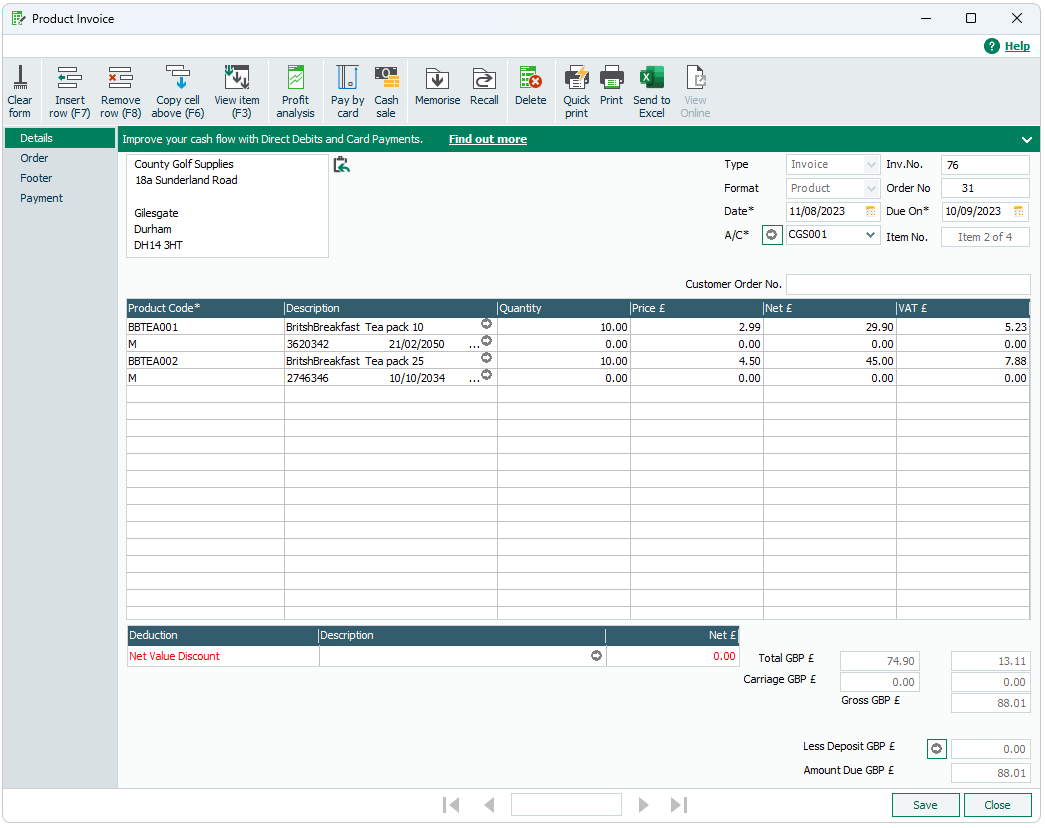Recall a saved invoice layout
The height and width of the screenshot is (828, 1045).
(484, 90)
